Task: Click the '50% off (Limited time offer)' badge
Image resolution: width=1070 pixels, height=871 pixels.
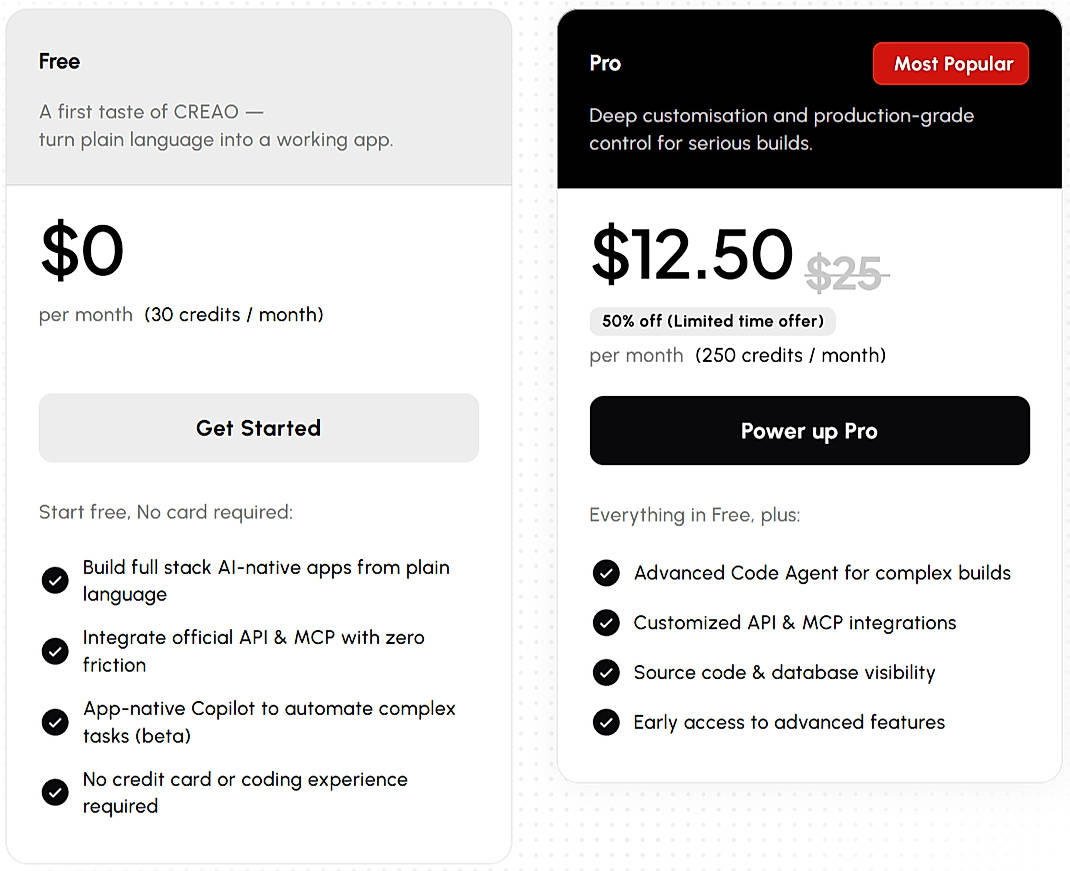Action: click(x=712, y=321)
